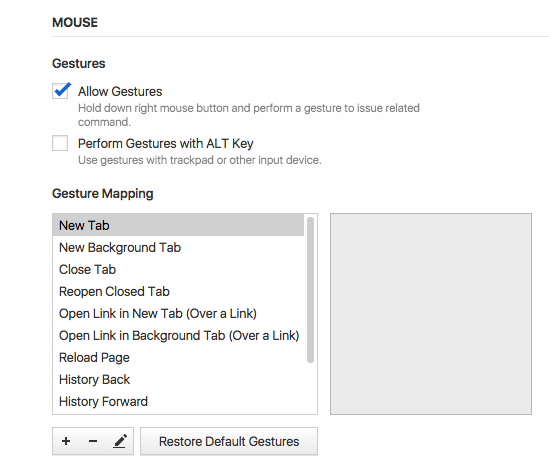Image resolution: width=549 pixels, height=473 pixels.
Task: Select New Tab in gesture list
Action: [x=178, y=225]
